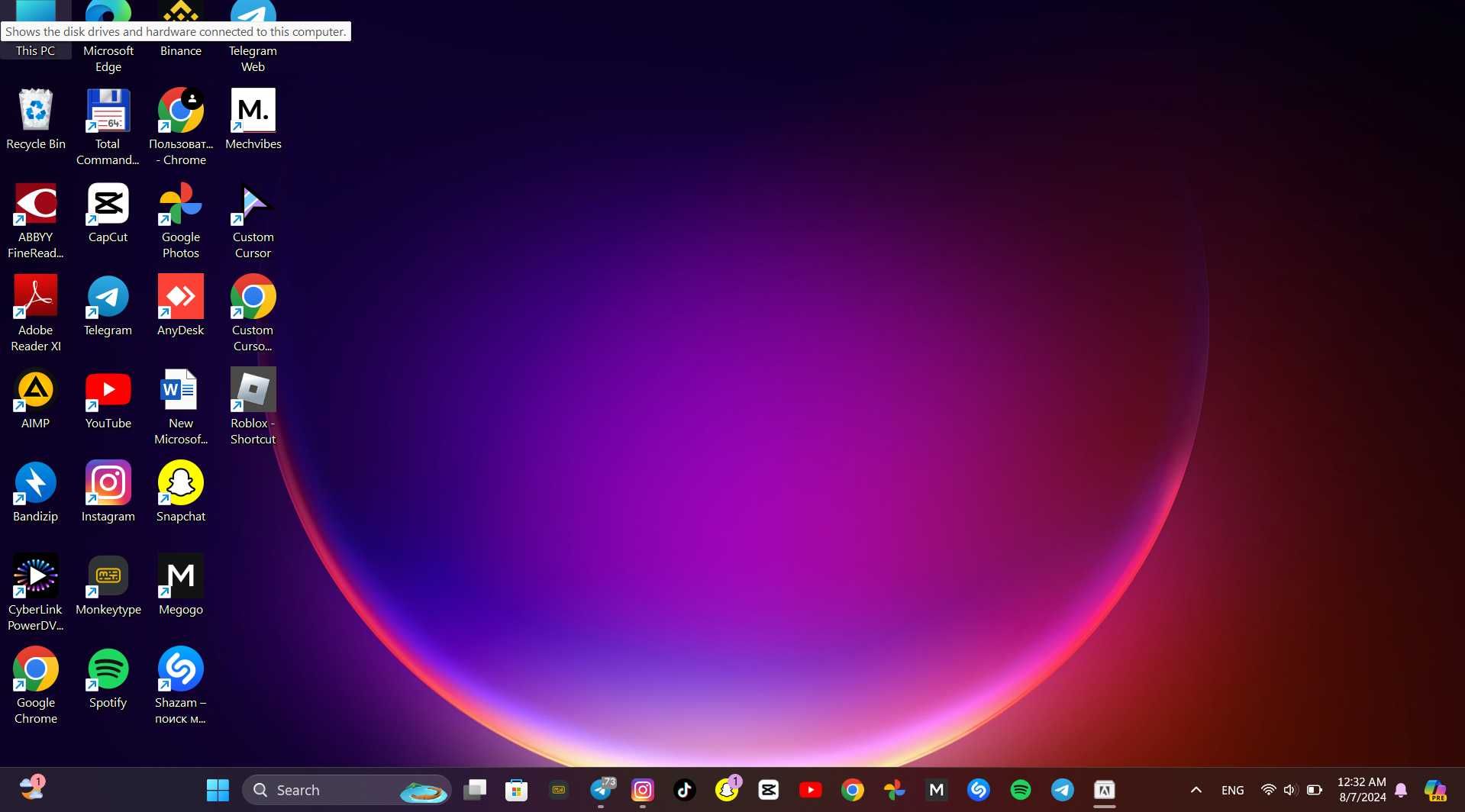Click the taskbar Search box
The height and width of the screenshot is (812, 1465).
pyautogui.click(x=347, y=790)
